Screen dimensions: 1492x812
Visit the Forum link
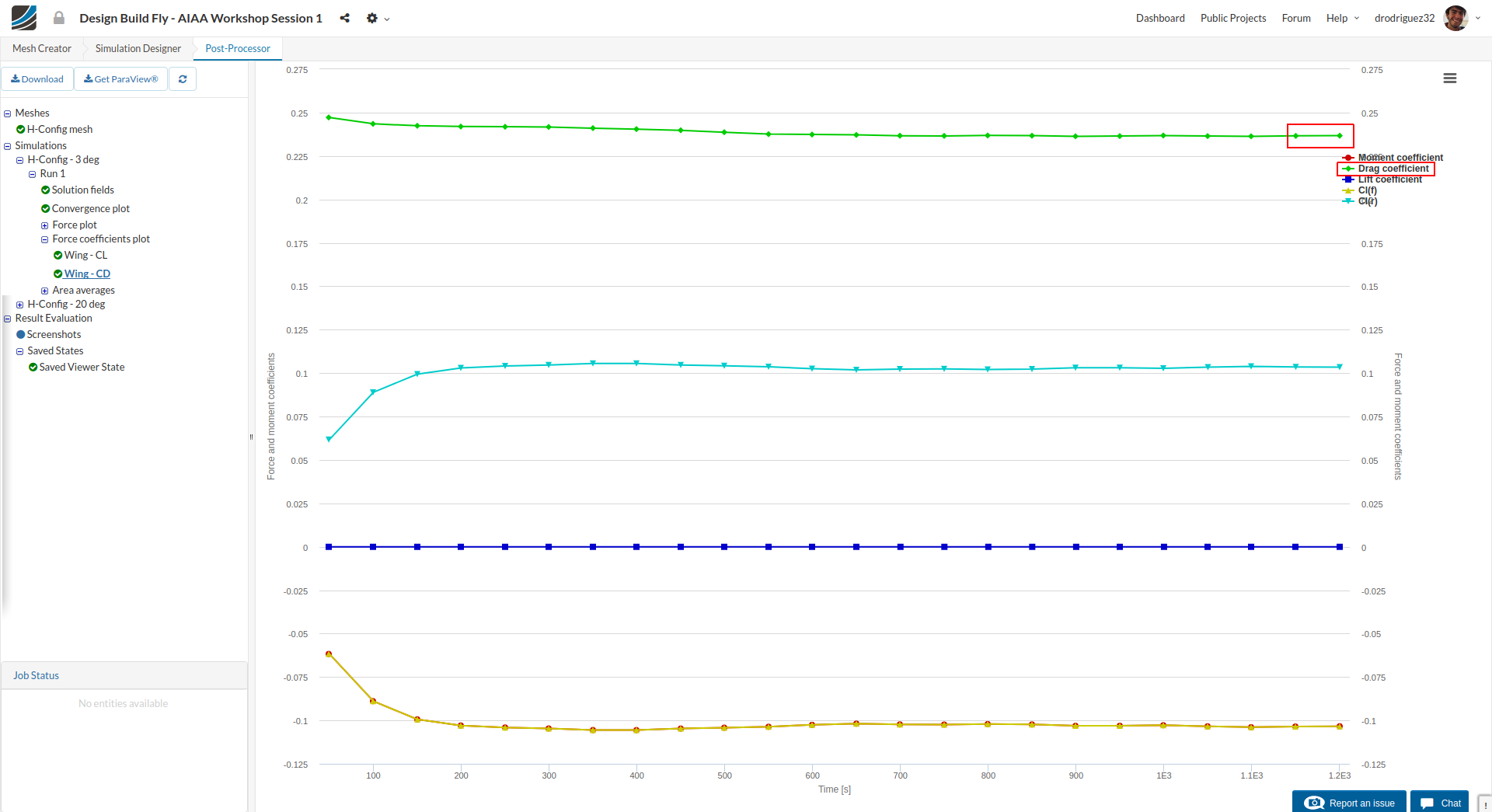1296,18
